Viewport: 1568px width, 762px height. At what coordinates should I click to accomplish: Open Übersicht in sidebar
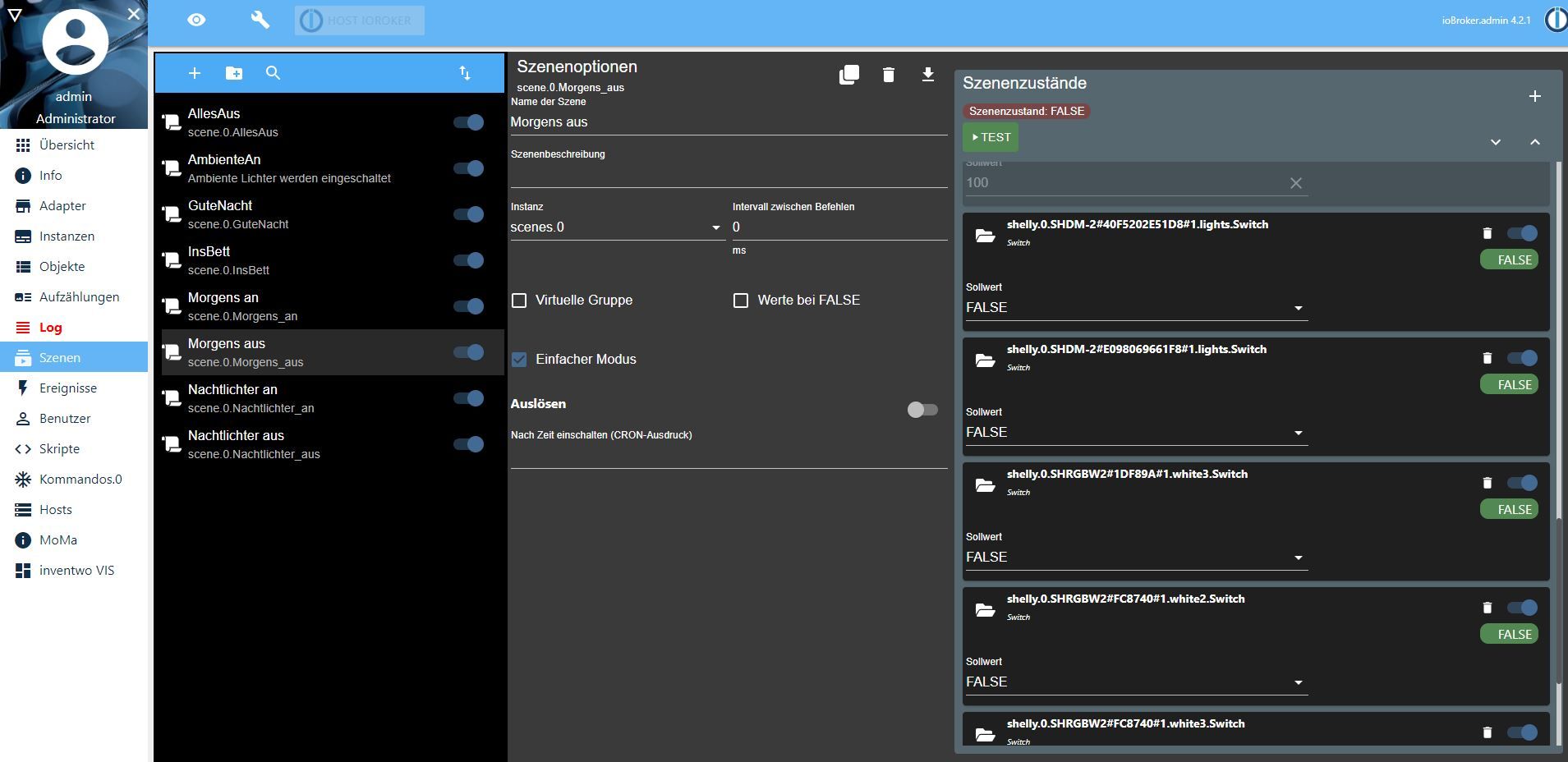[x=74, y=145]
